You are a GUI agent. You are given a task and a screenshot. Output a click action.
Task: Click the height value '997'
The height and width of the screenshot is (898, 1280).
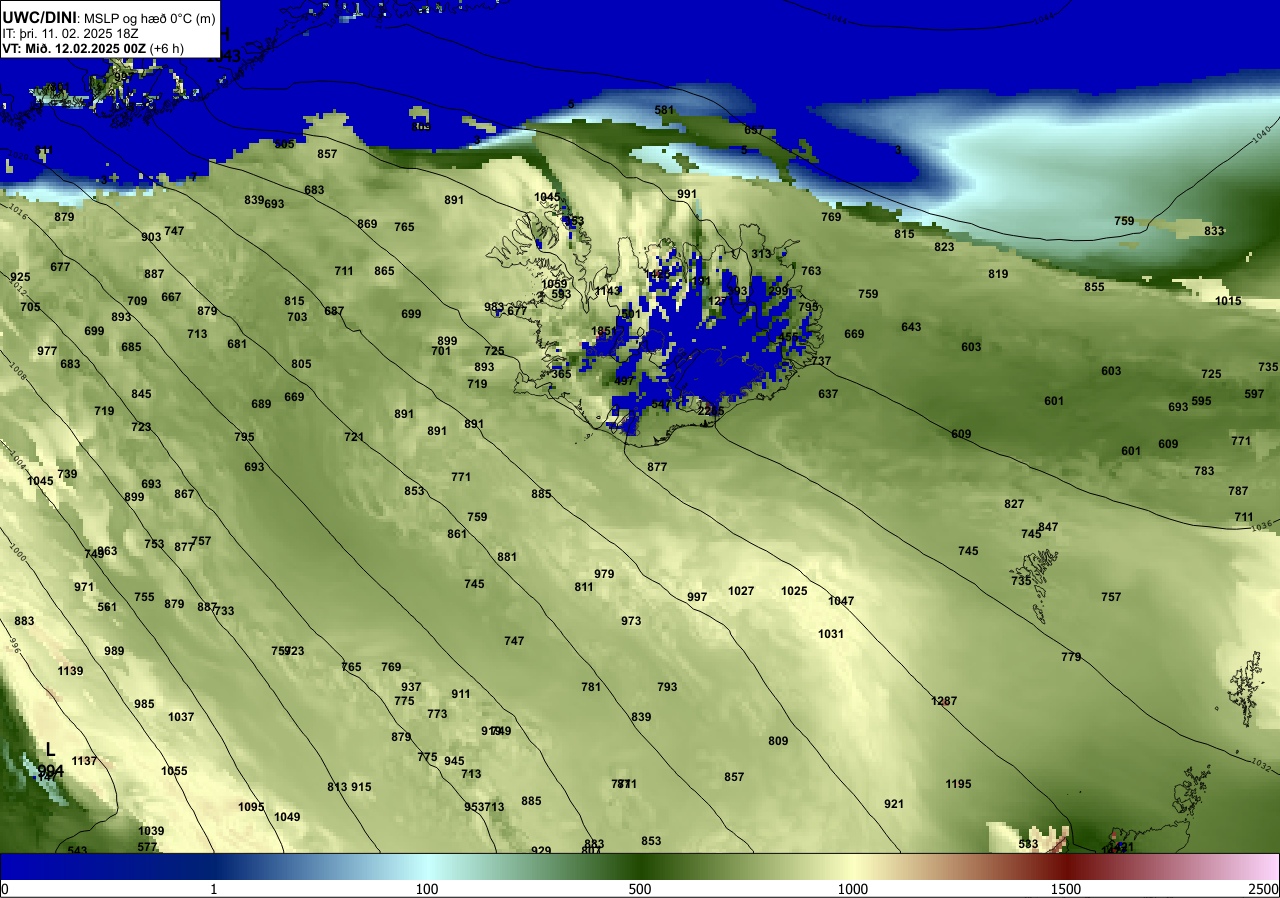tap(697, 597)
